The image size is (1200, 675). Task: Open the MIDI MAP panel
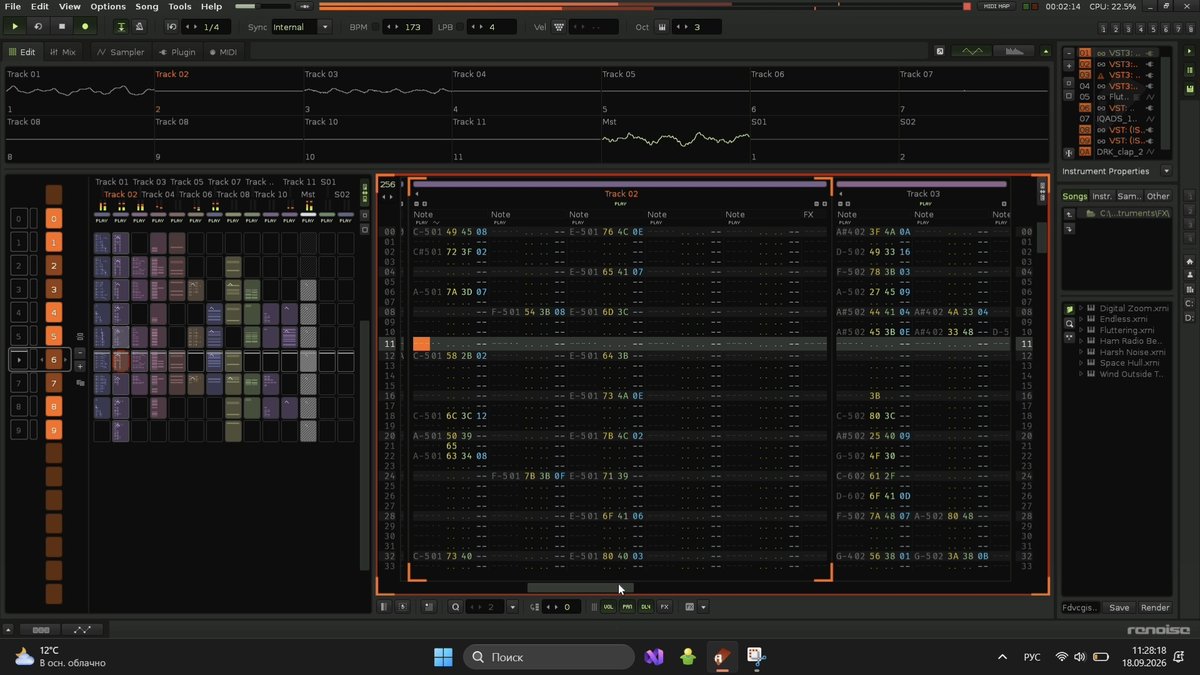(996, 6)
